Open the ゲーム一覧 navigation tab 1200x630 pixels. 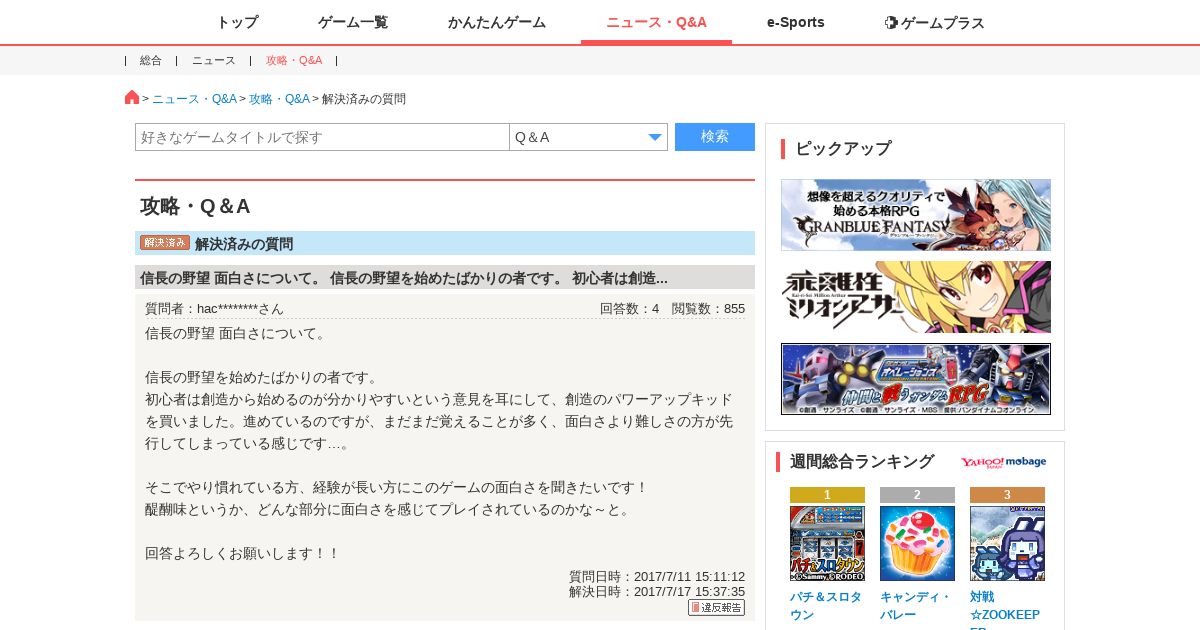pos(353,22)
